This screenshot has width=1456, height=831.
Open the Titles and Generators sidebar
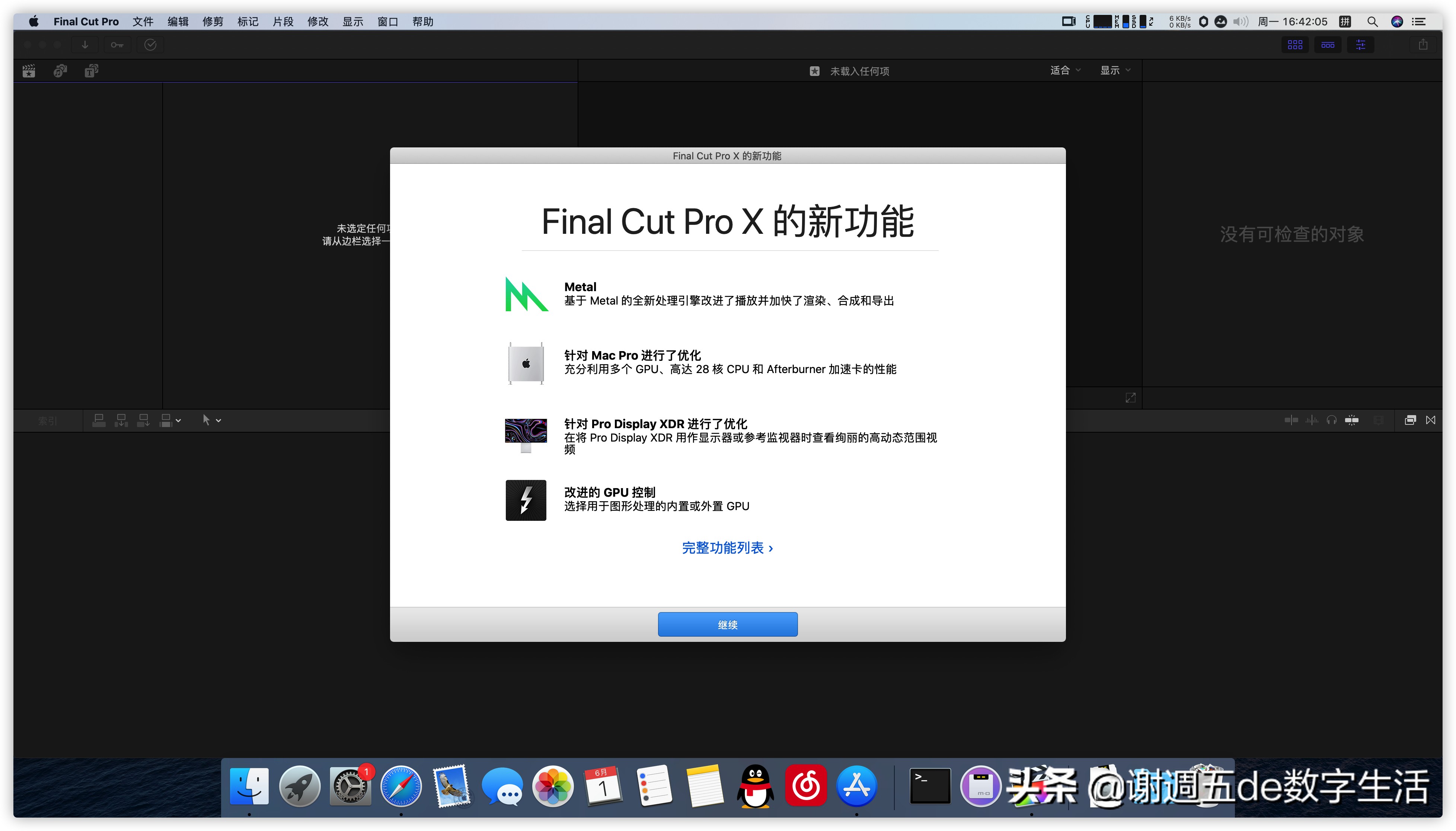[x=91, y=70]
